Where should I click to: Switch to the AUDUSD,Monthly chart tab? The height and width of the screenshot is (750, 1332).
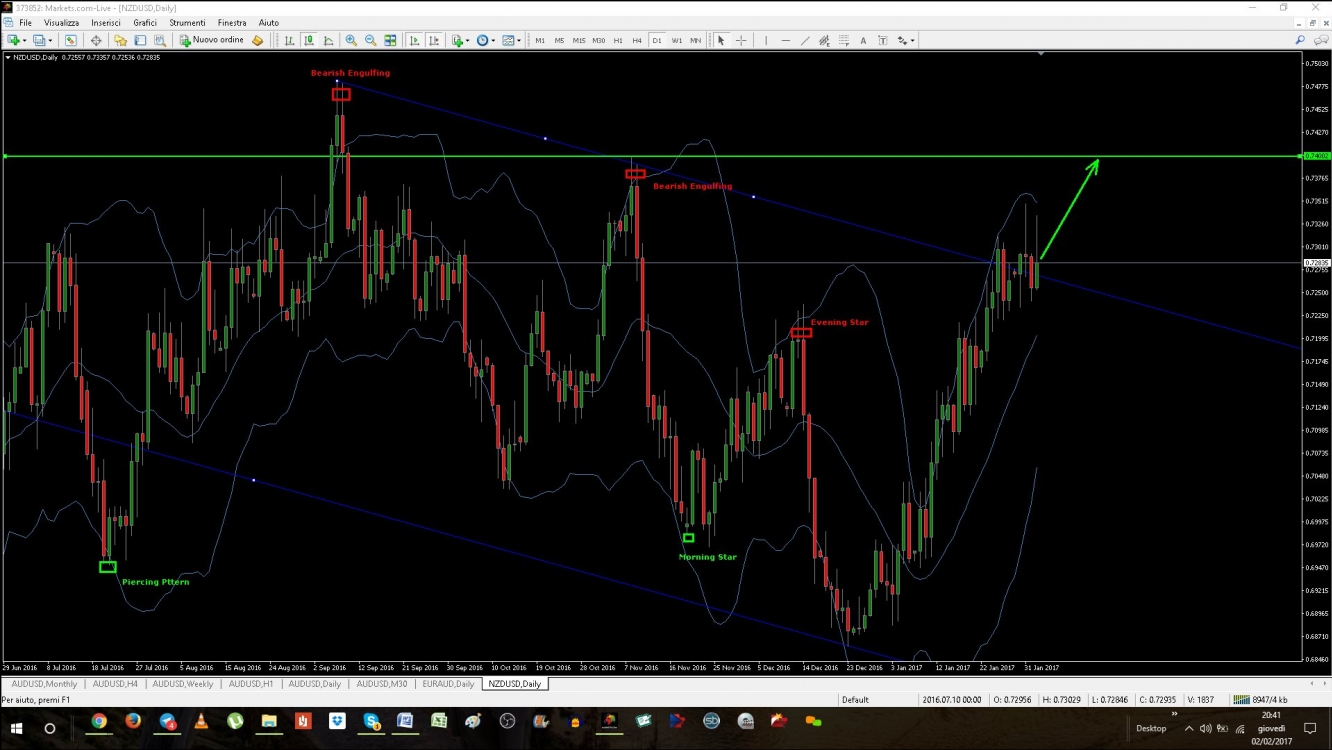coord(44,684)
